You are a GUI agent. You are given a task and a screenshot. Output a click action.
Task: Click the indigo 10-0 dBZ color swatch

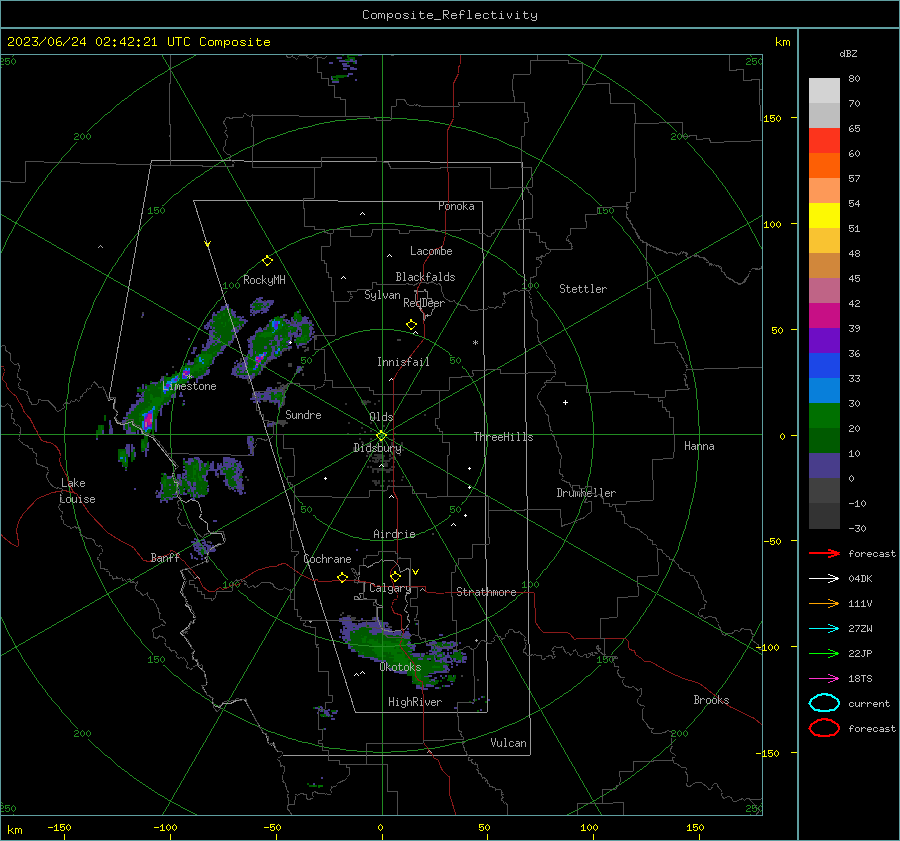pos(824,466)
